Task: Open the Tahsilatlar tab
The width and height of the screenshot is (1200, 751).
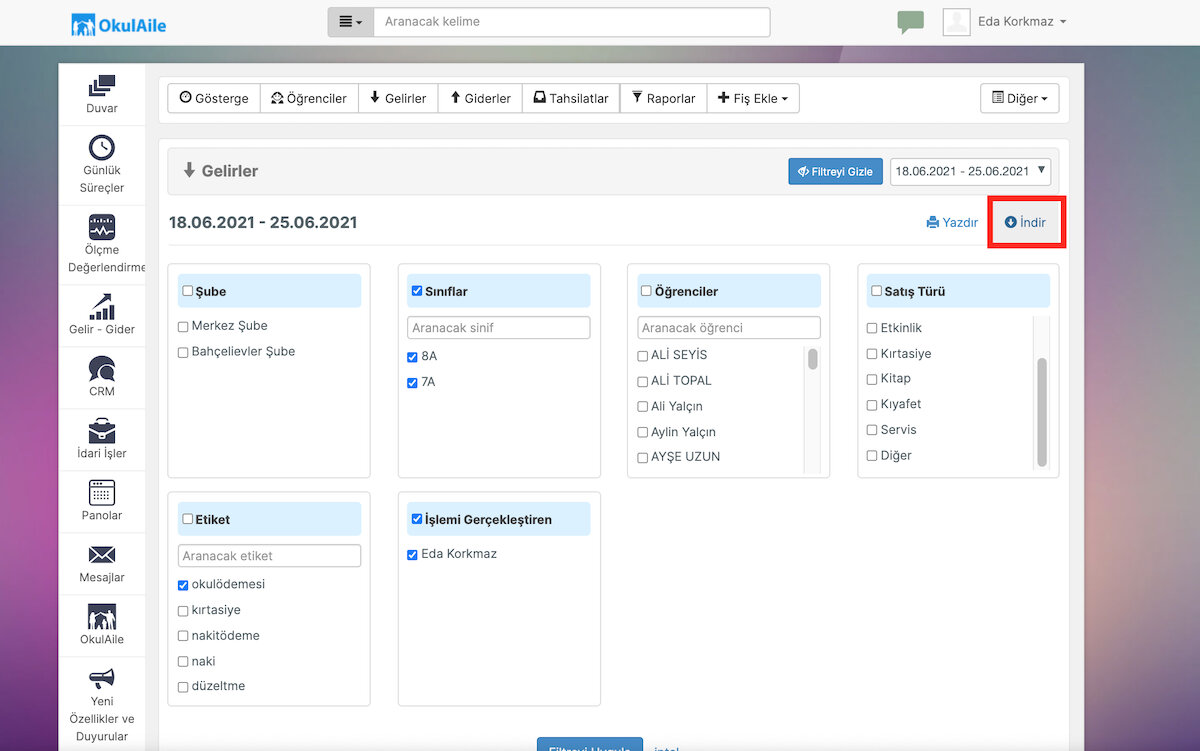Action: point(571,98)
